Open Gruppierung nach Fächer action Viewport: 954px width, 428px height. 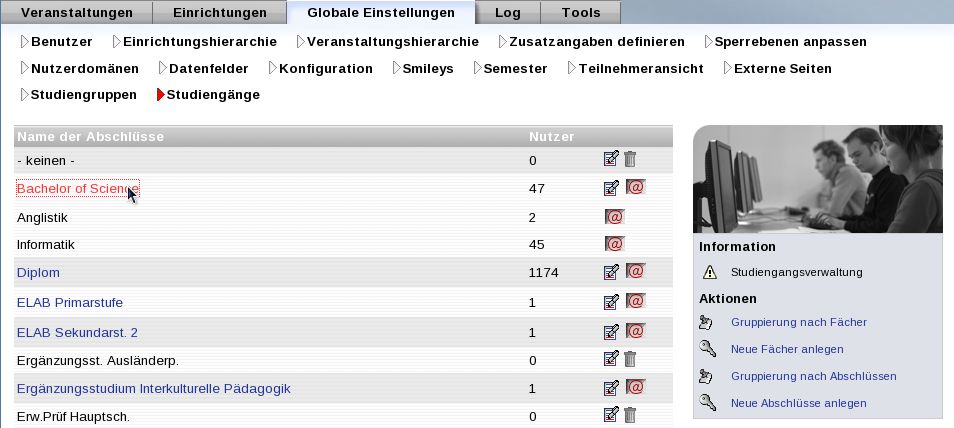point(798,322)
